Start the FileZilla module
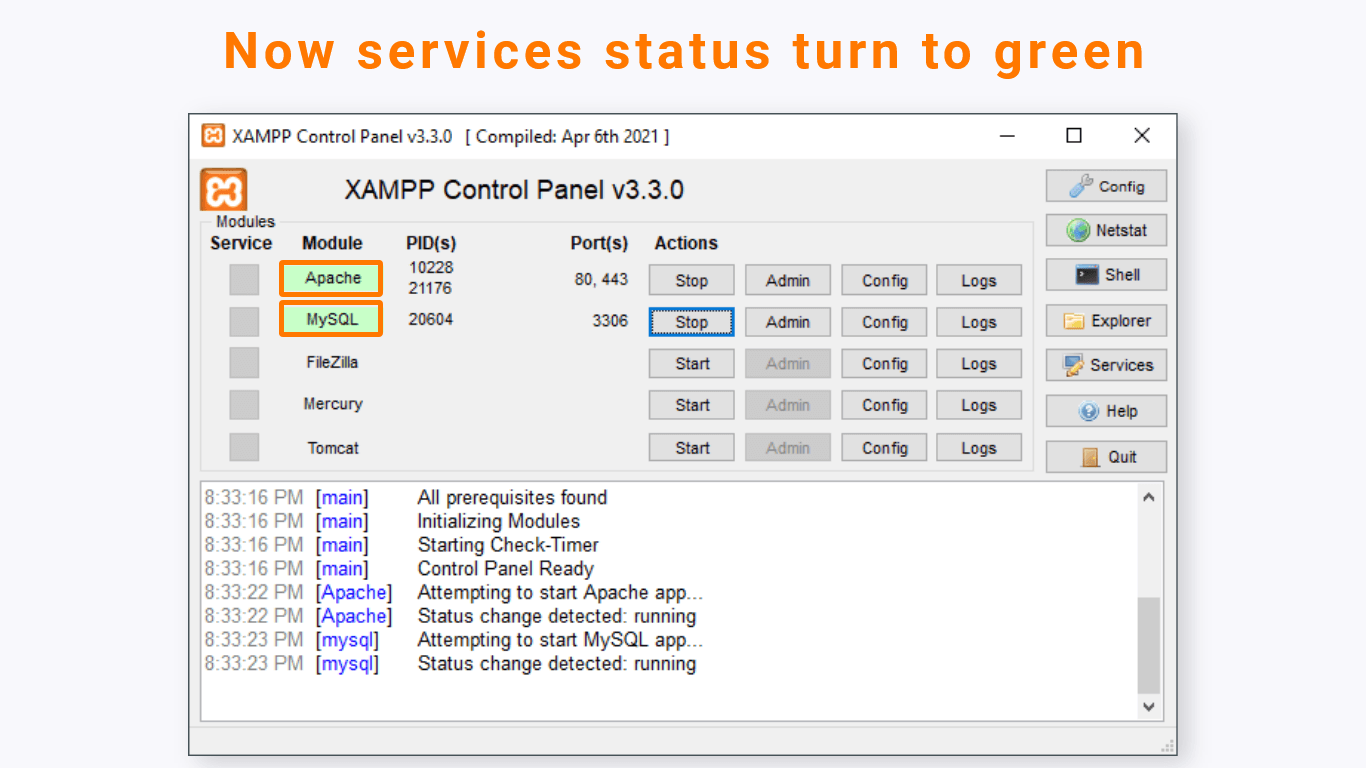Screen dimensions: 1366x768 click(691, 364)
